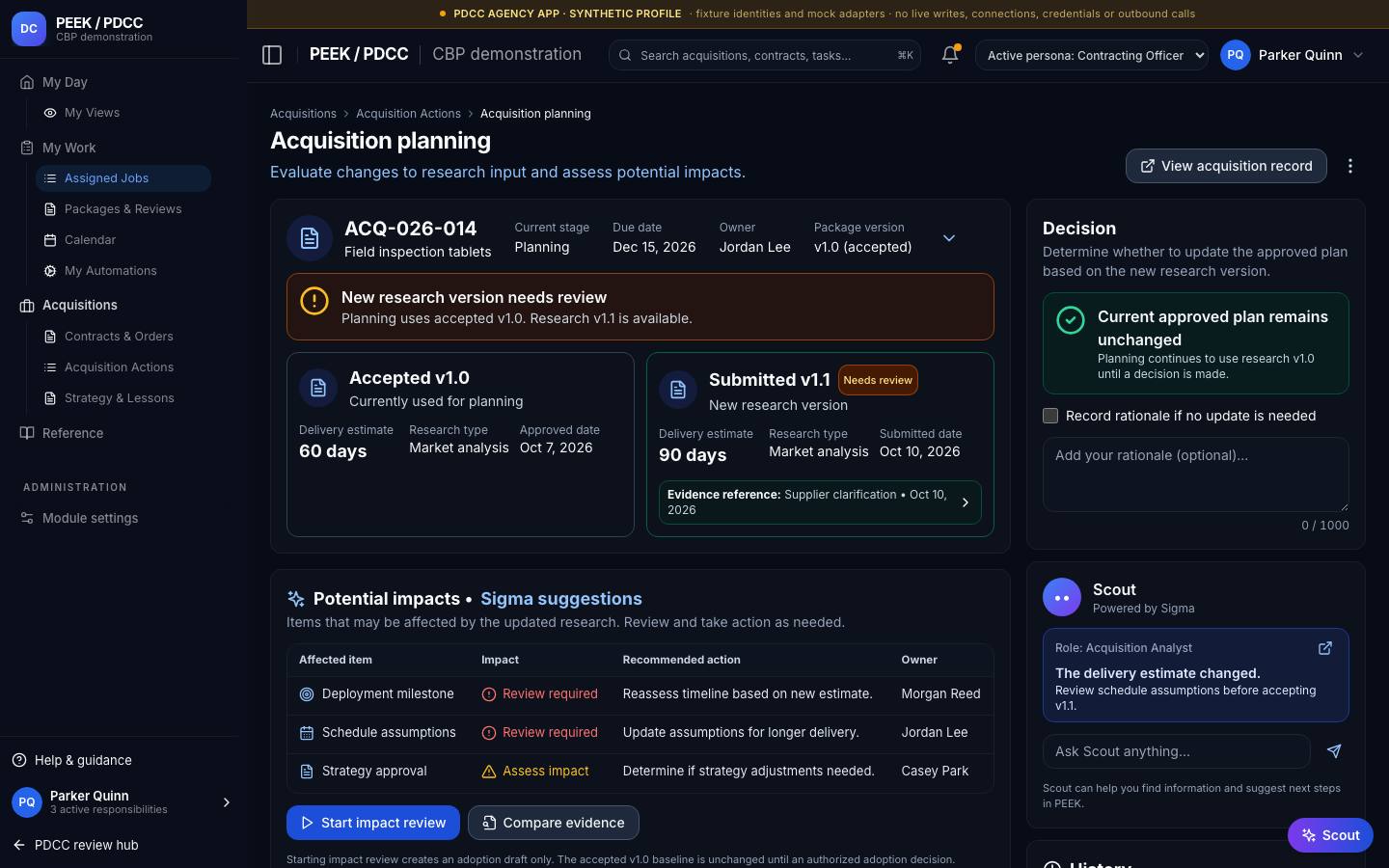Focus the search acquisitions field

[765, 55]
